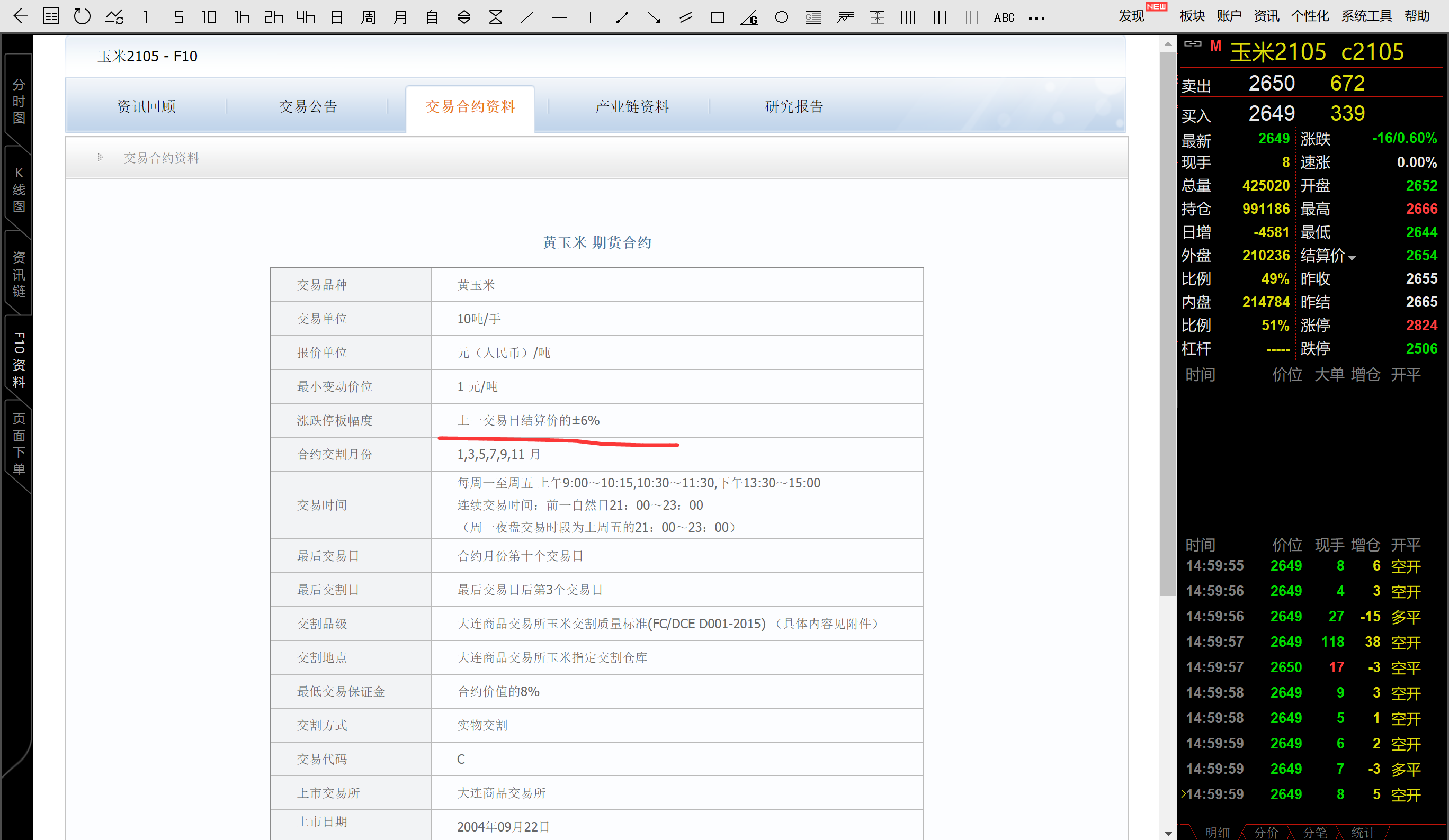
Task: Click the refresh circular arrow icon
Action: pyautogui.click(x=82, y=16)
